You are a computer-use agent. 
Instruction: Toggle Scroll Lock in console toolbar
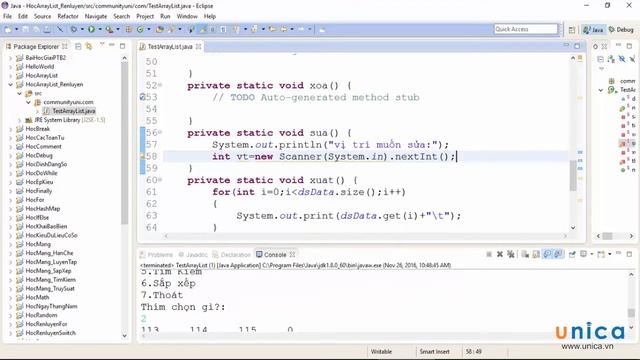536,254
